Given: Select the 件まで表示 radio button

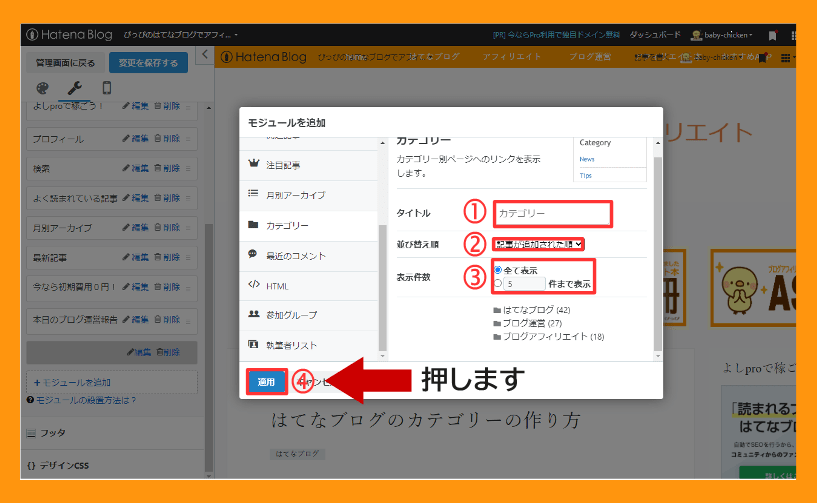Looking at the screenshot, I should pos(498,284).
